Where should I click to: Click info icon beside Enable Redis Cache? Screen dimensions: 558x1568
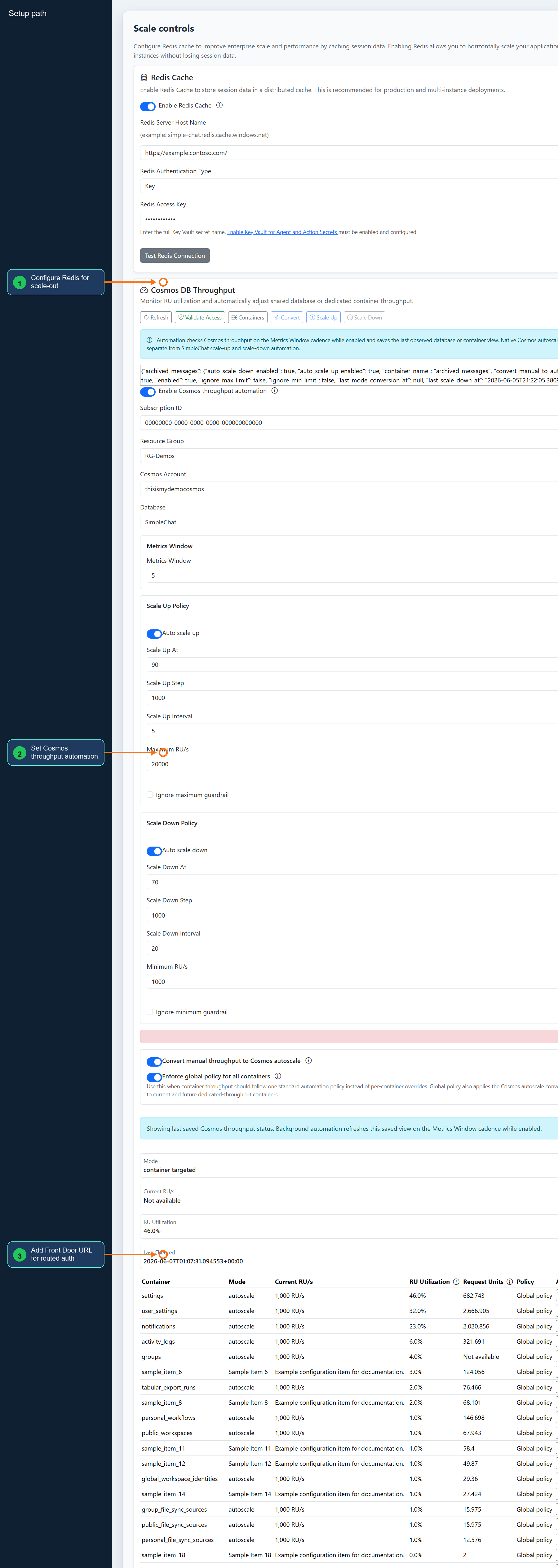pos(219,105)
